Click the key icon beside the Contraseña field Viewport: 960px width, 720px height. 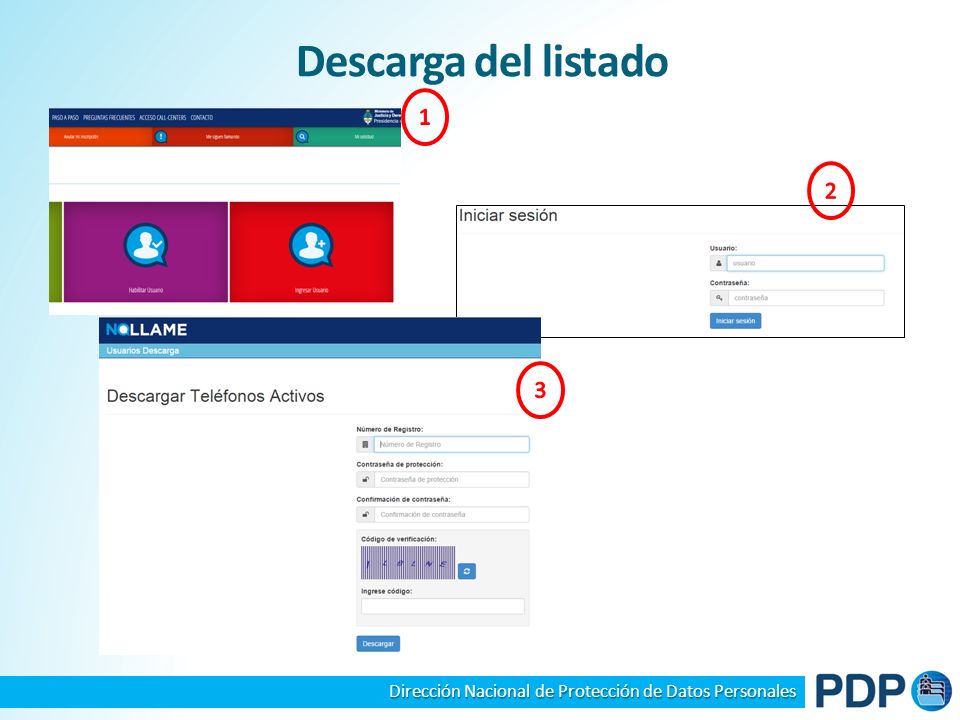(x=719, y=298)
